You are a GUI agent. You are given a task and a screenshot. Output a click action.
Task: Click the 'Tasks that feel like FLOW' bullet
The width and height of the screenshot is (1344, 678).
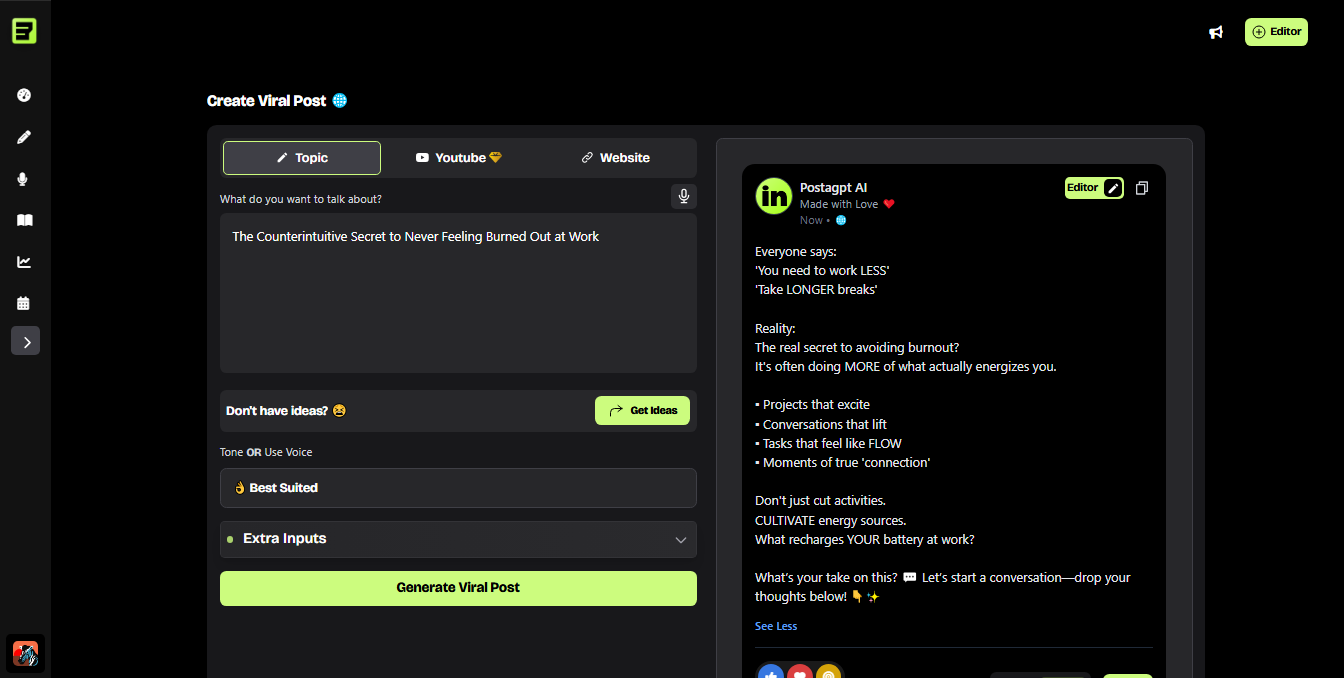(828, 444)
